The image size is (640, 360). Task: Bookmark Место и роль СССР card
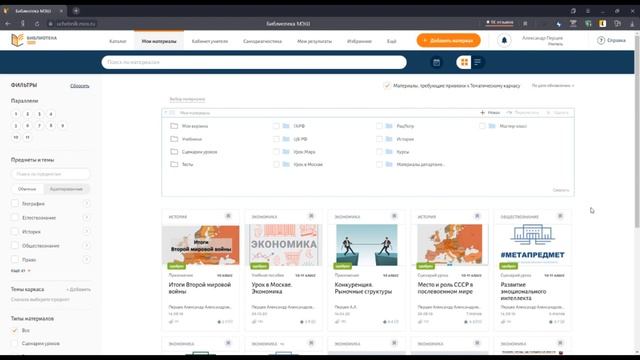(x=477, y=216)
